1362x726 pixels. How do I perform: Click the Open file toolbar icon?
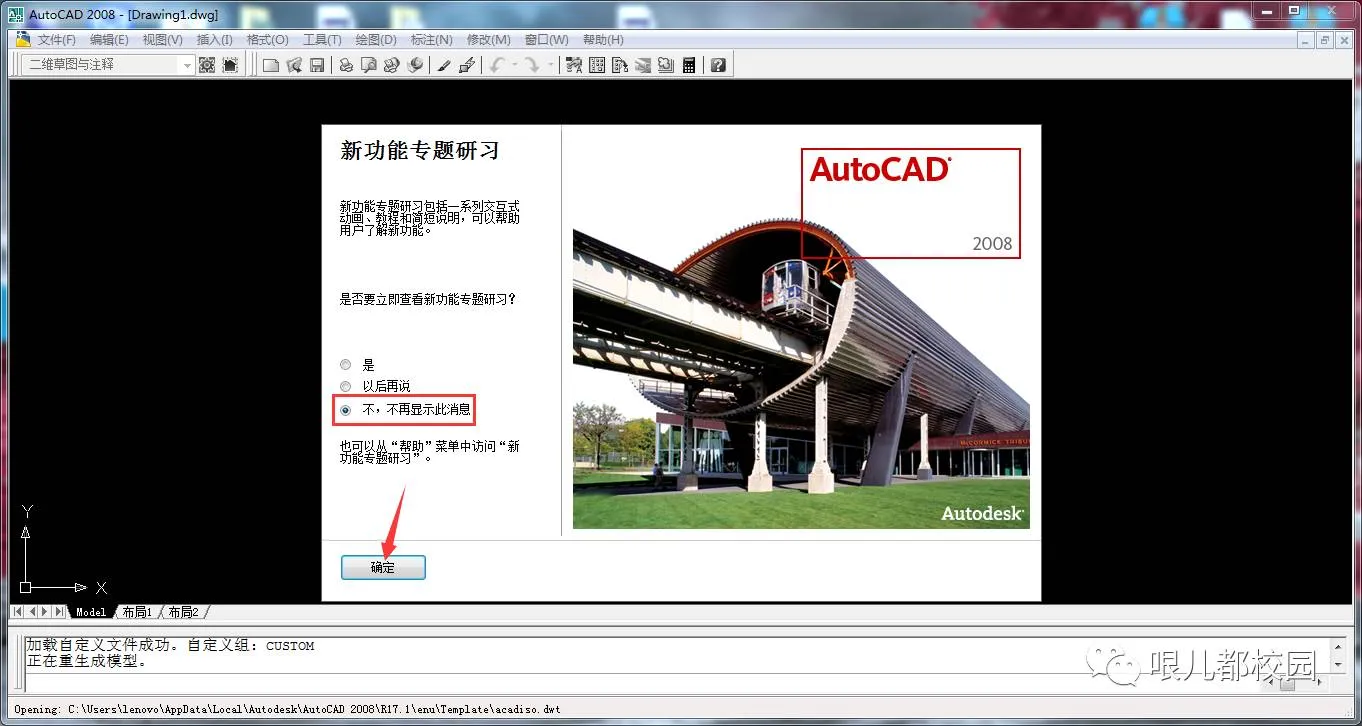(x=294, y=65)
